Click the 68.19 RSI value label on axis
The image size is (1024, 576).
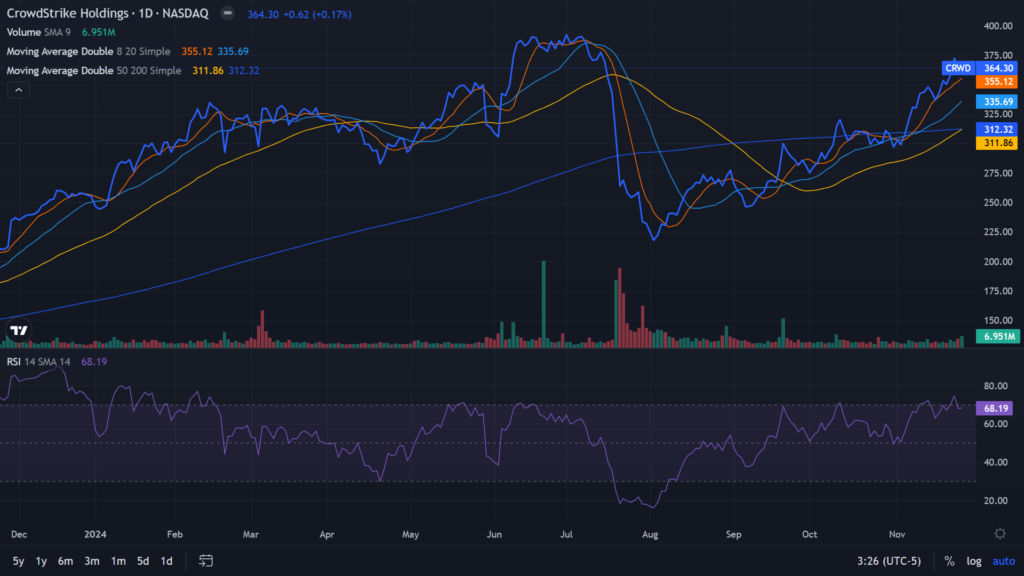(x=998, y=408)
